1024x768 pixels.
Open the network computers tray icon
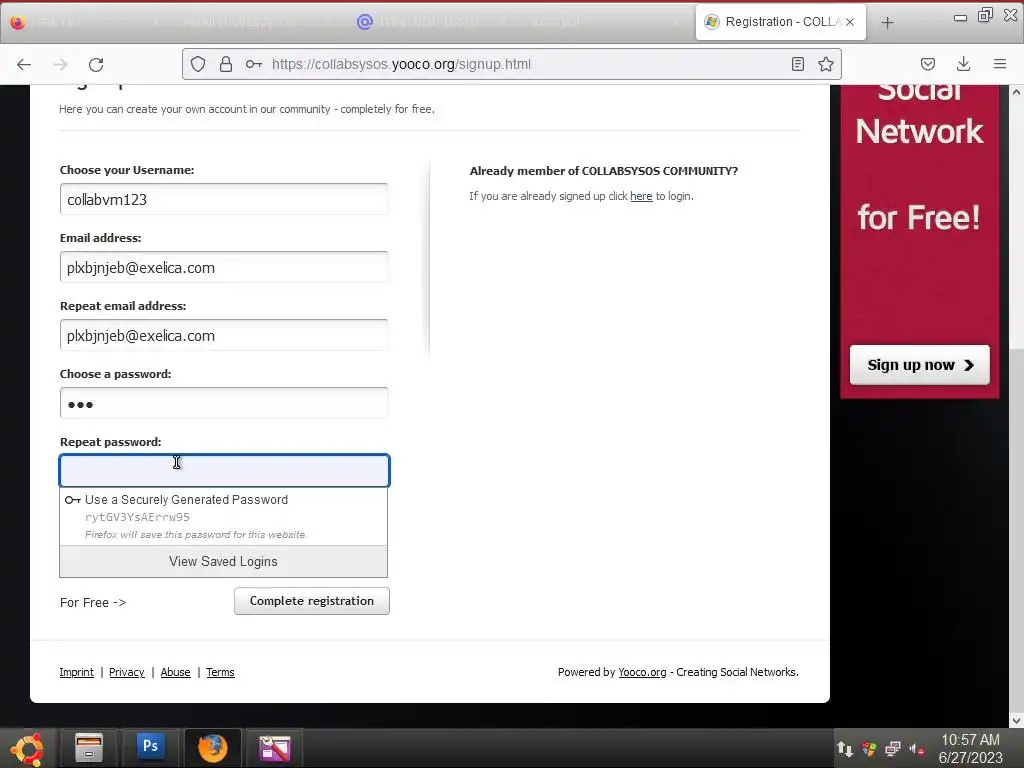[x=893, y=748]
